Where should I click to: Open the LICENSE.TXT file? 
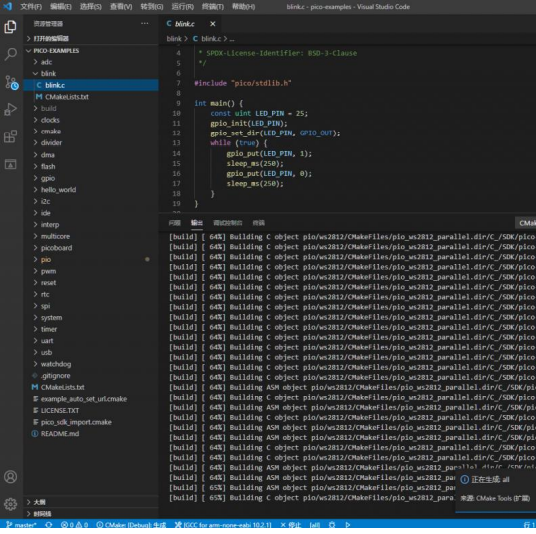[x=91, y=411]
